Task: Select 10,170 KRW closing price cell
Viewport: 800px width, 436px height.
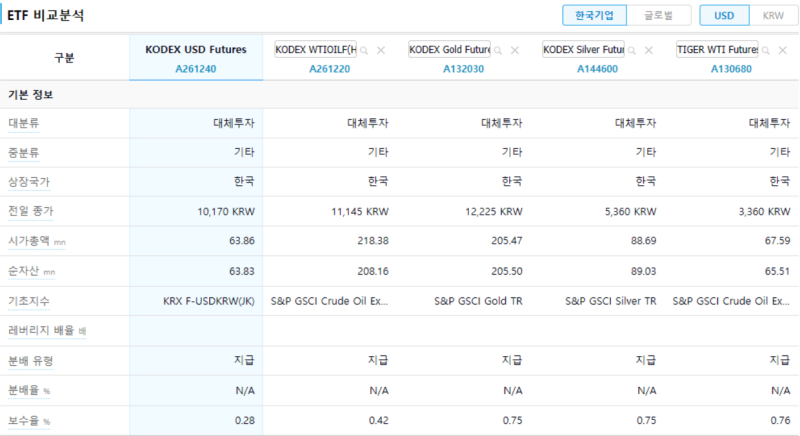Action: click(226, 212)
